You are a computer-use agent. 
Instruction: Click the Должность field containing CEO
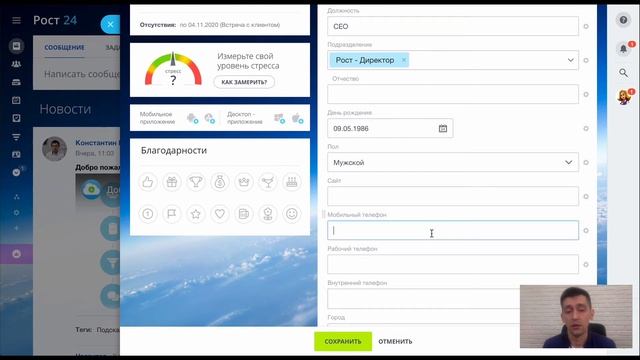[453, 27]
